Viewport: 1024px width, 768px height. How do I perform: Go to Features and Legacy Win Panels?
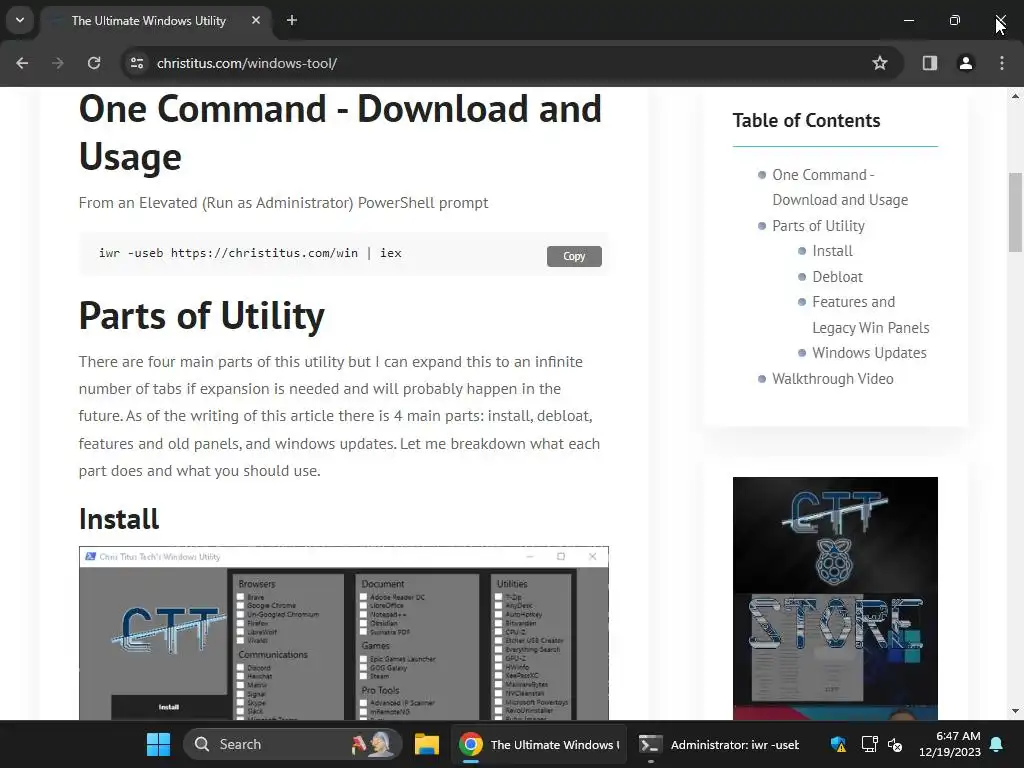pos(871,315)
